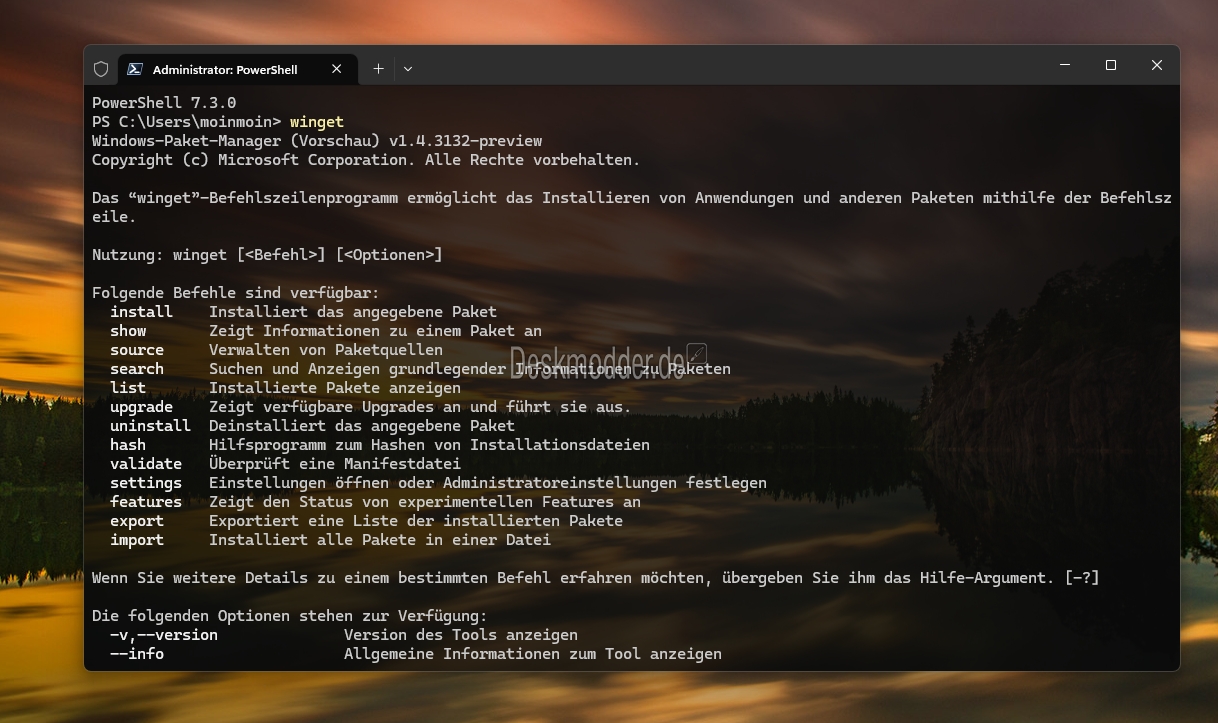Minimize the Terminal window
1218x723 pixels.
1065,65
